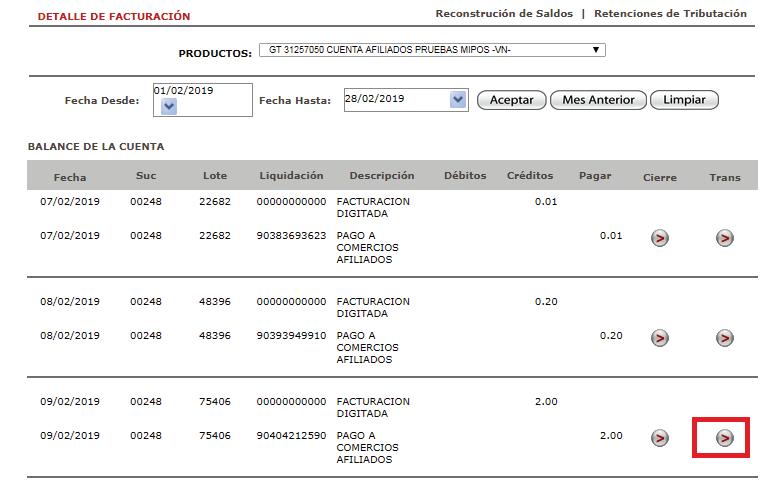Open Trans arrow for liquidación 90383693623
The image size is (763, 480).
pos(725,238)
